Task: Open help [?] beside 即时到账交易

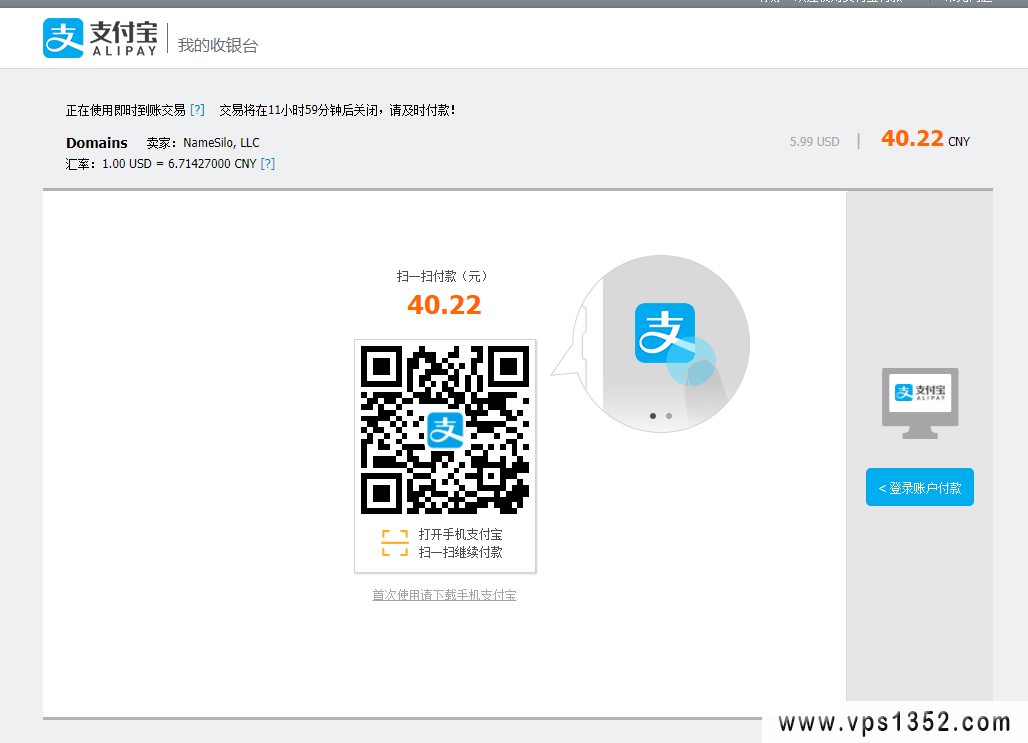Action: coord(197,110)
